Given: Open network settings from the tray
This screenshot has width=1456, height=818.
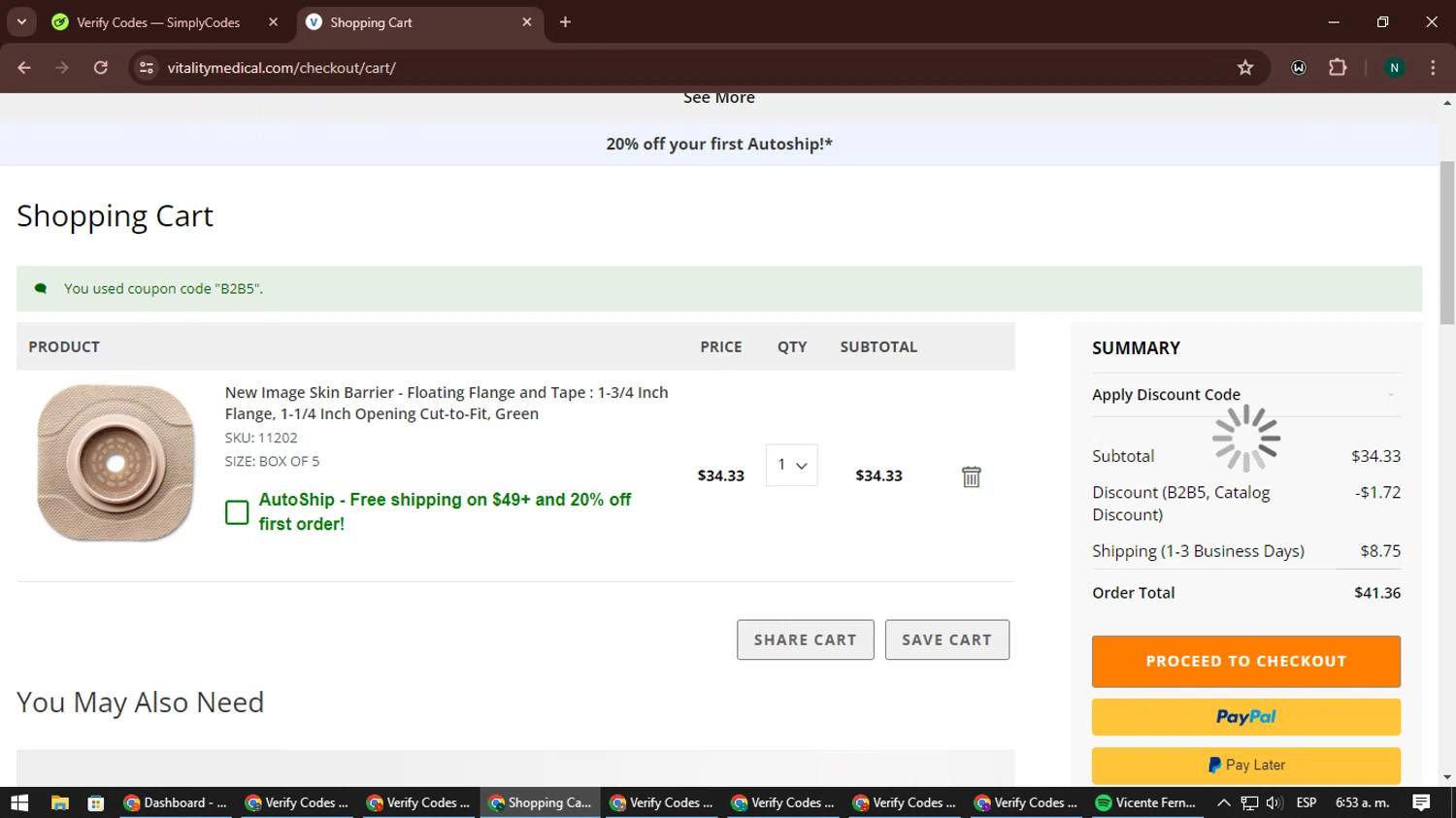Looking at the screenshot, I should (1249, 802).
